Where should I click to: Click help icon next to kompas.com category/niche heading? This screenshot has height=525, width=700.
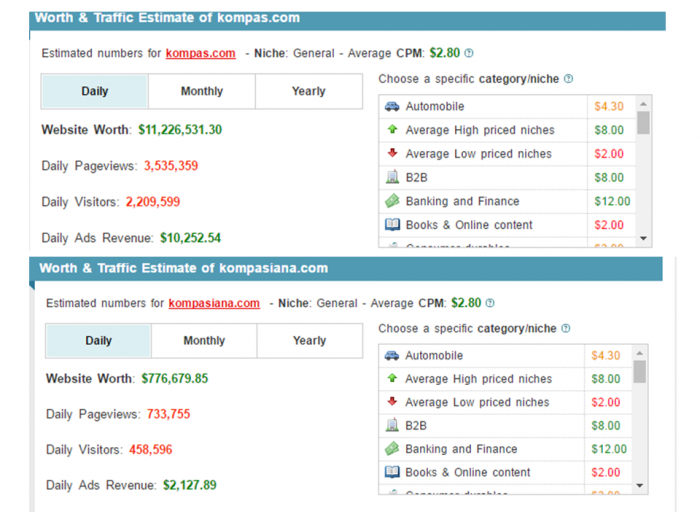[568, 79]
